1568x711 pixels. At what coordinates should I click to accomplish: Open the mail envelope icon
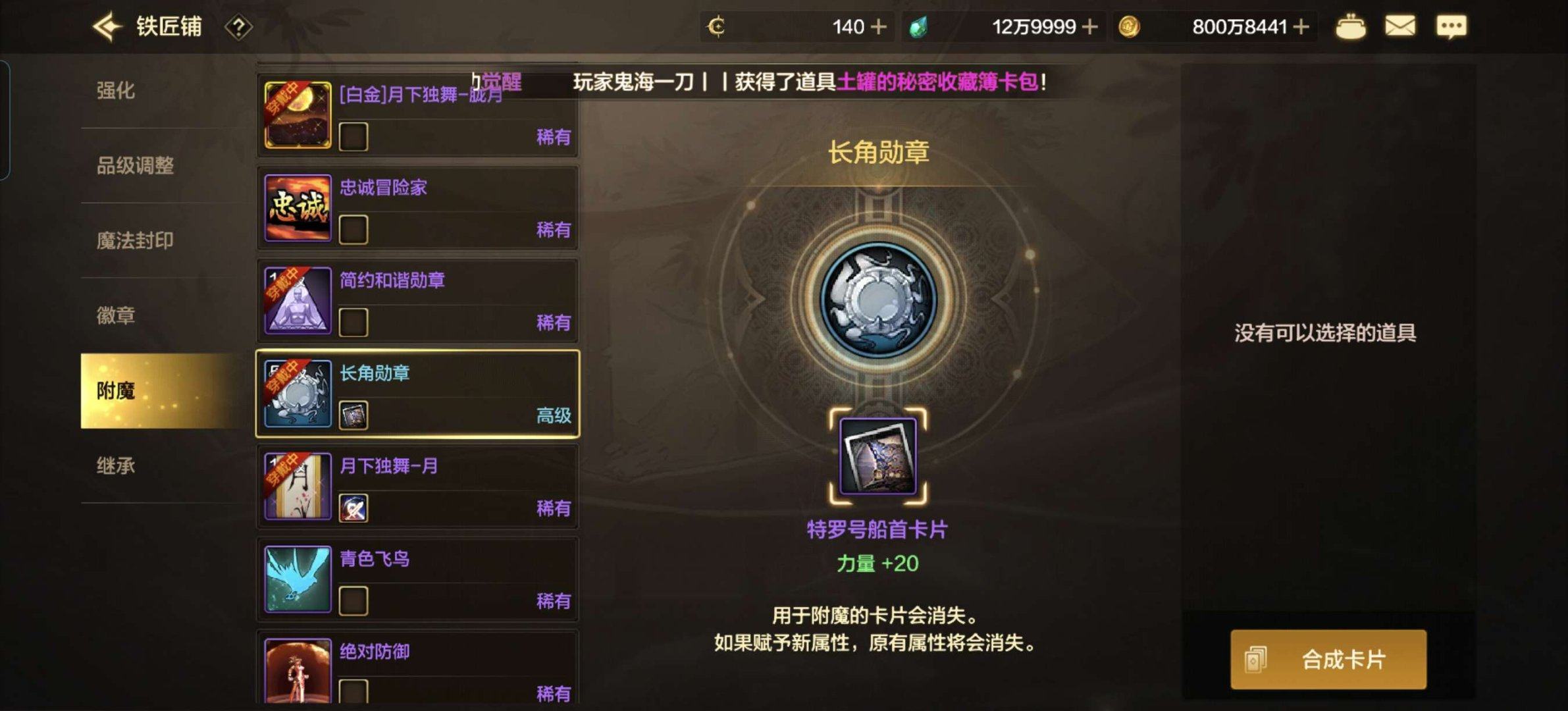click(x=1399, y=26)
